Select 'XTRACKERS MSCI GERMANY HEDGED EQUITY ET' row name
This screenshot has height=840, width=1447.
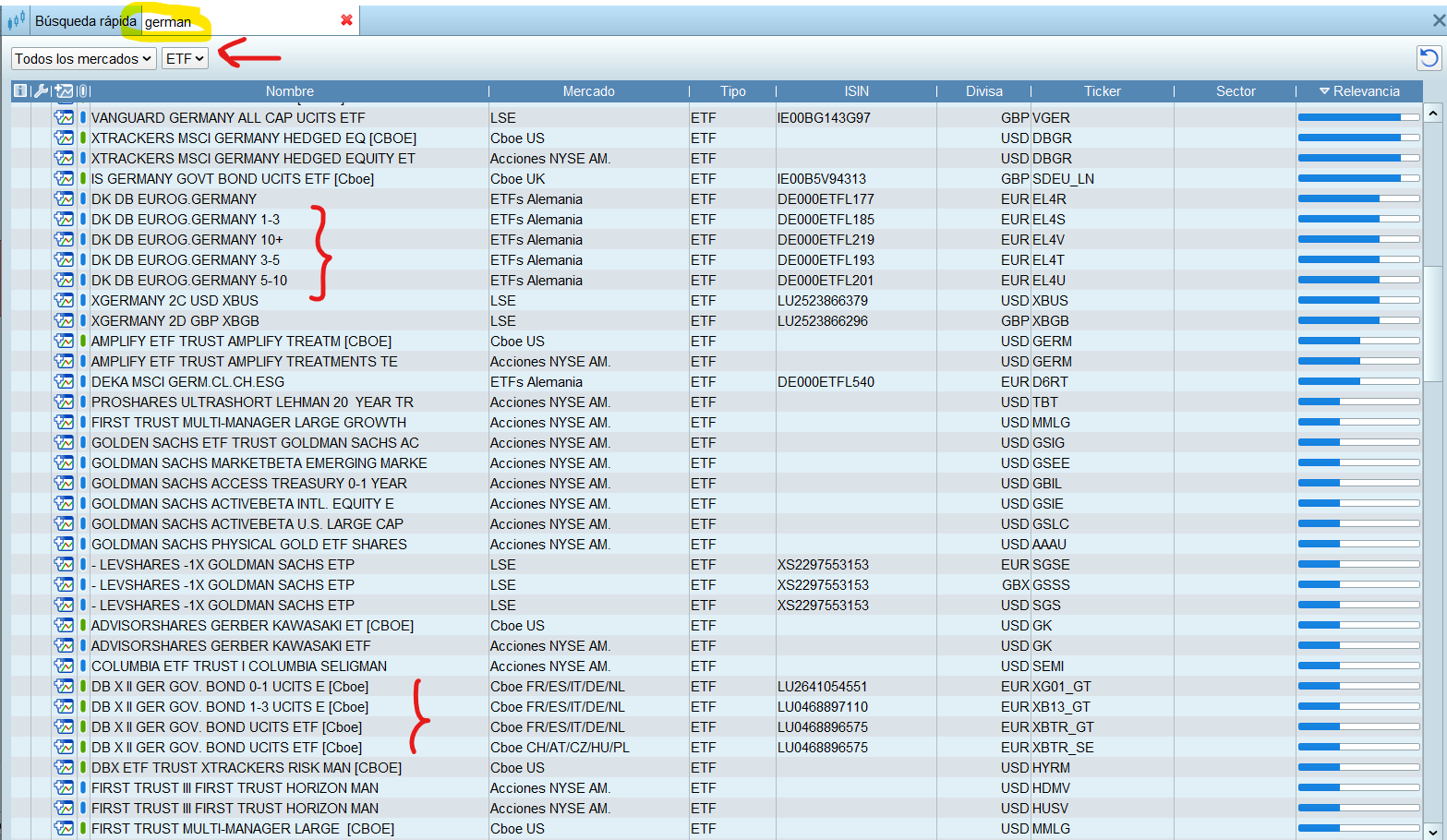point(253,158)
